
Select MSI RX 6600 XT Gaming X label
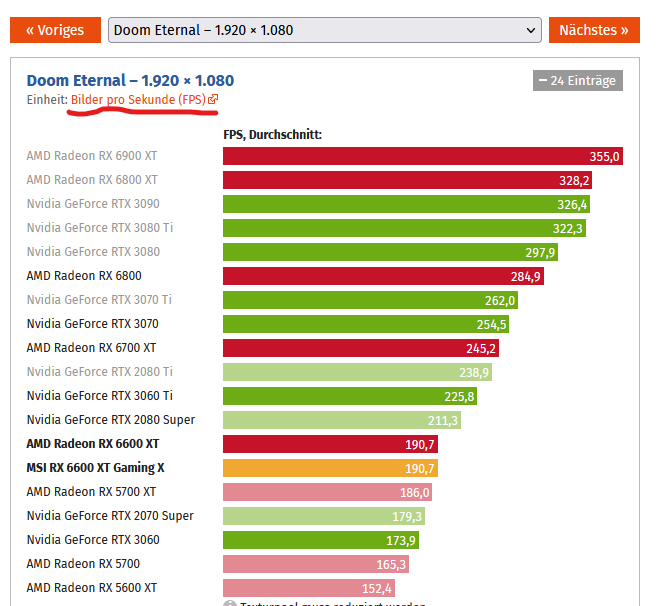96,468
